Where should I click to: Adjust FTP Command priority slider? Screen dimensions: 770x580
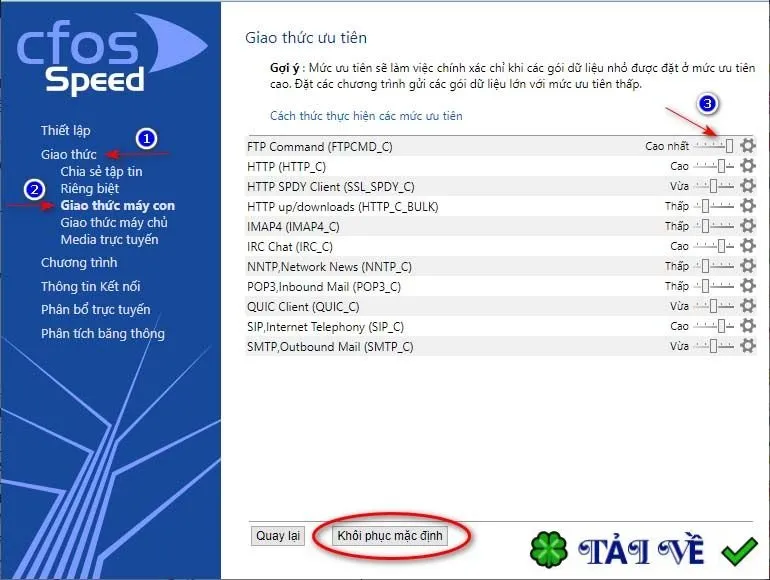coord(715,146)
